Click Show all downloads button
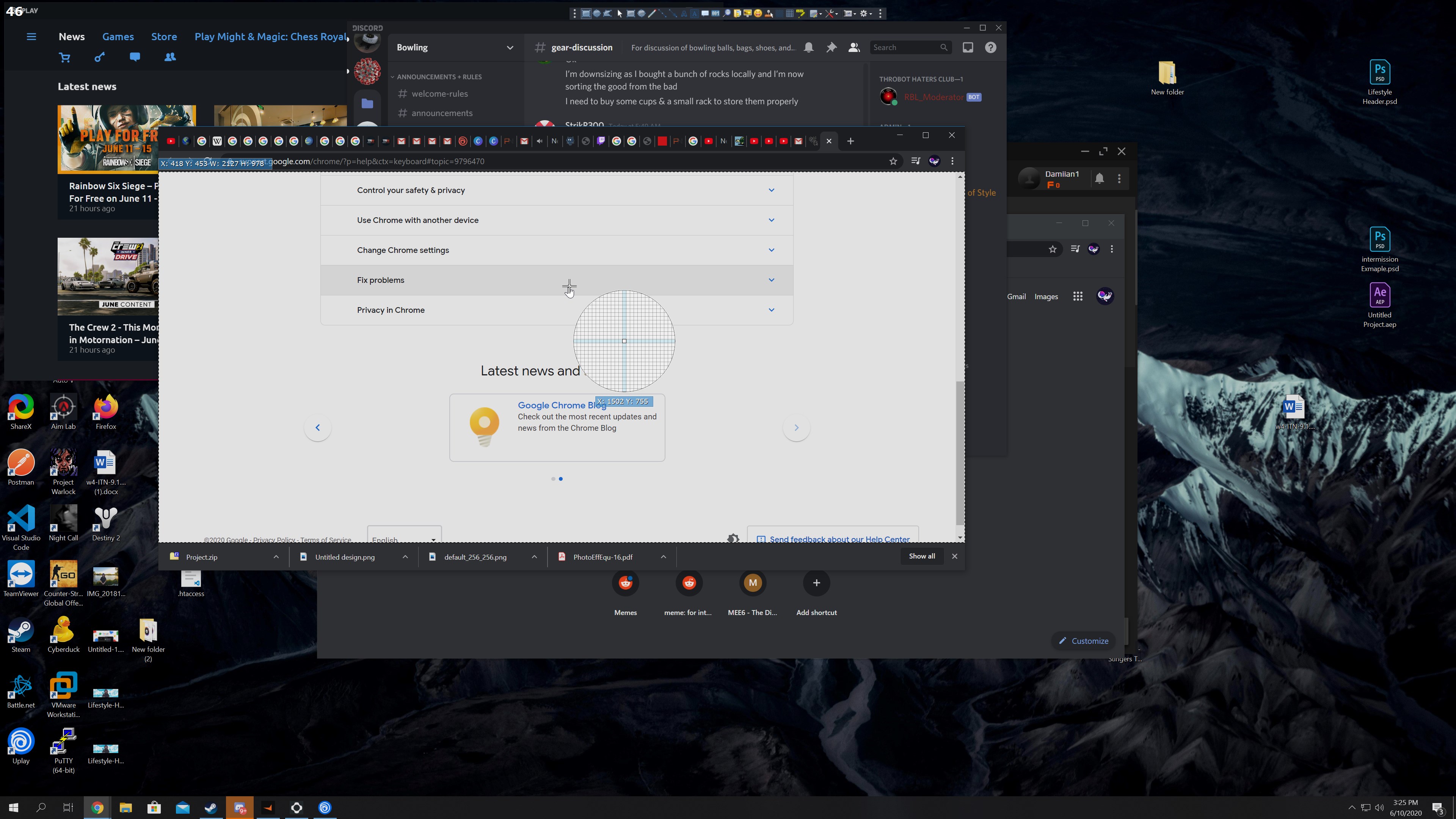The image size is (1456, 819). [921, 556]
